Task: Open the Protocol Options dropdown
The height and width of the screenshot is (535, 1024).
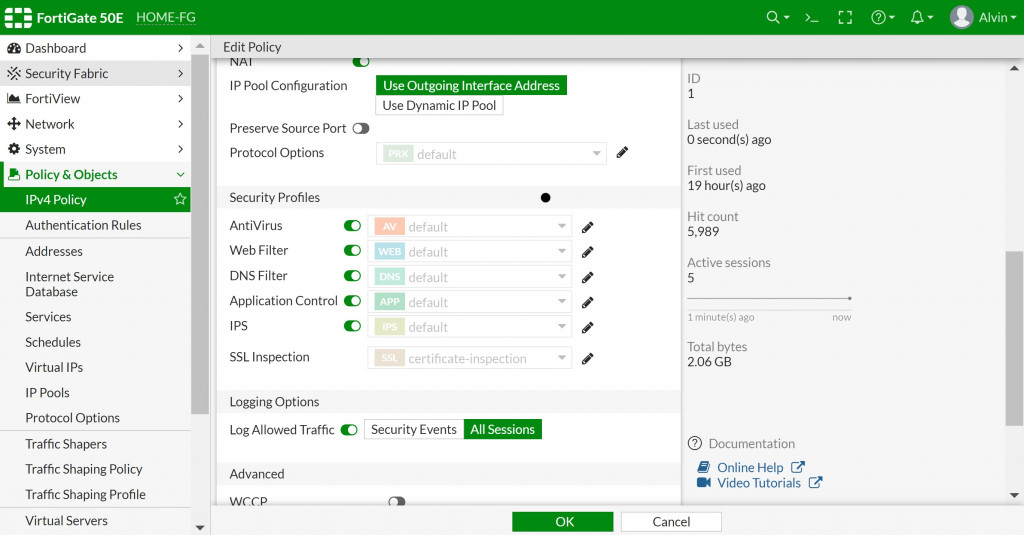Action: click(491, 154)
